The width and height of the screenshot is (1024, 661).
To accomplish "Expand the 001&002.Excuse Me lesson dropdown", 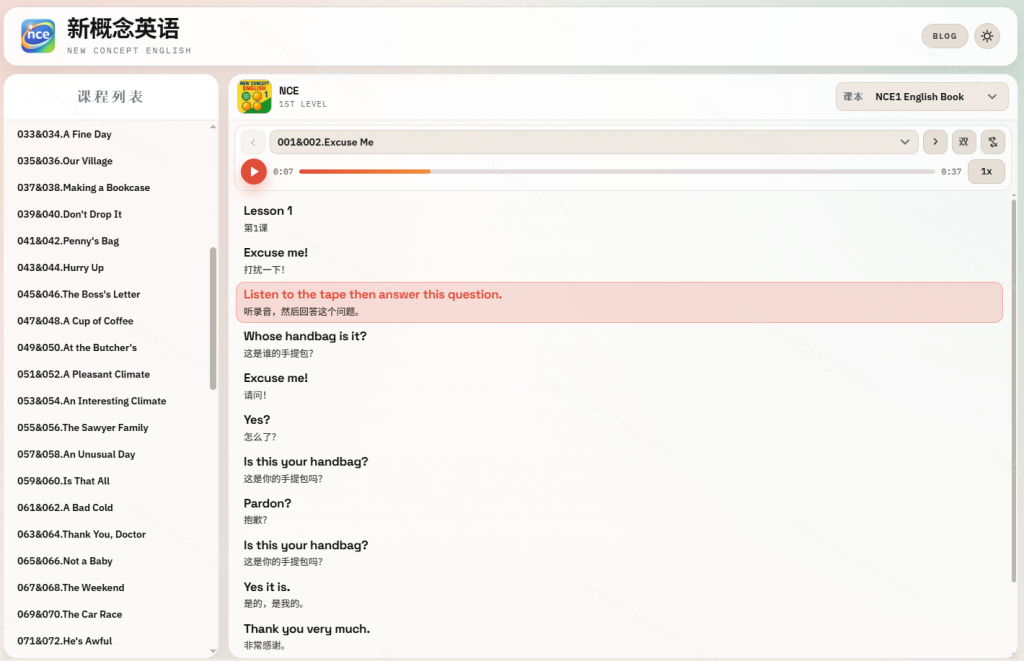I will coord(594,142).
